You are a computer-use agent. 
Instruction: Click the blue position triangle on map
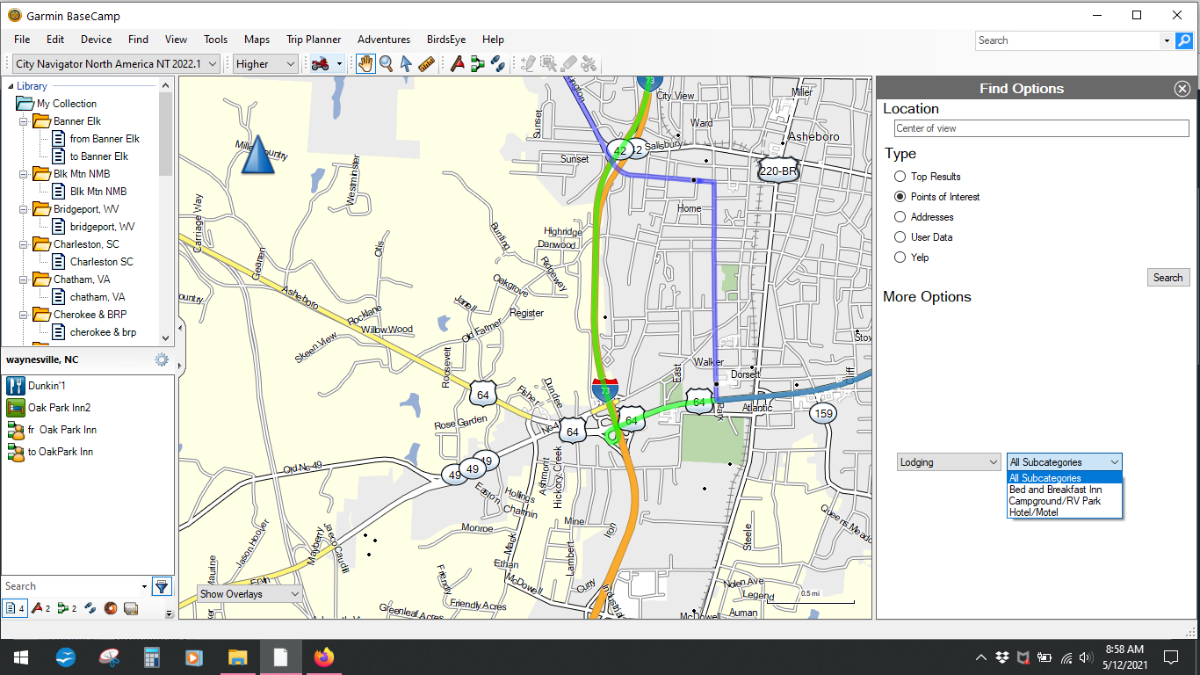coord(258,154)
